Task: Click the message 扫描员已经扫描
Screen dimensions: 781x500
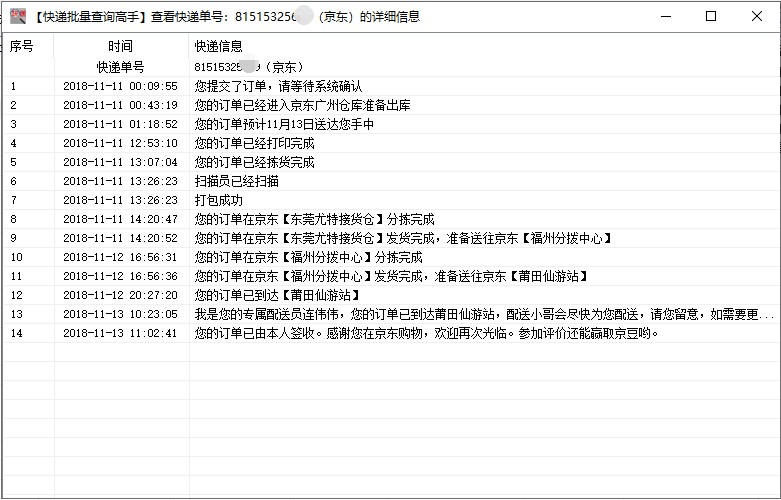Action: click(x=236, y=181)
